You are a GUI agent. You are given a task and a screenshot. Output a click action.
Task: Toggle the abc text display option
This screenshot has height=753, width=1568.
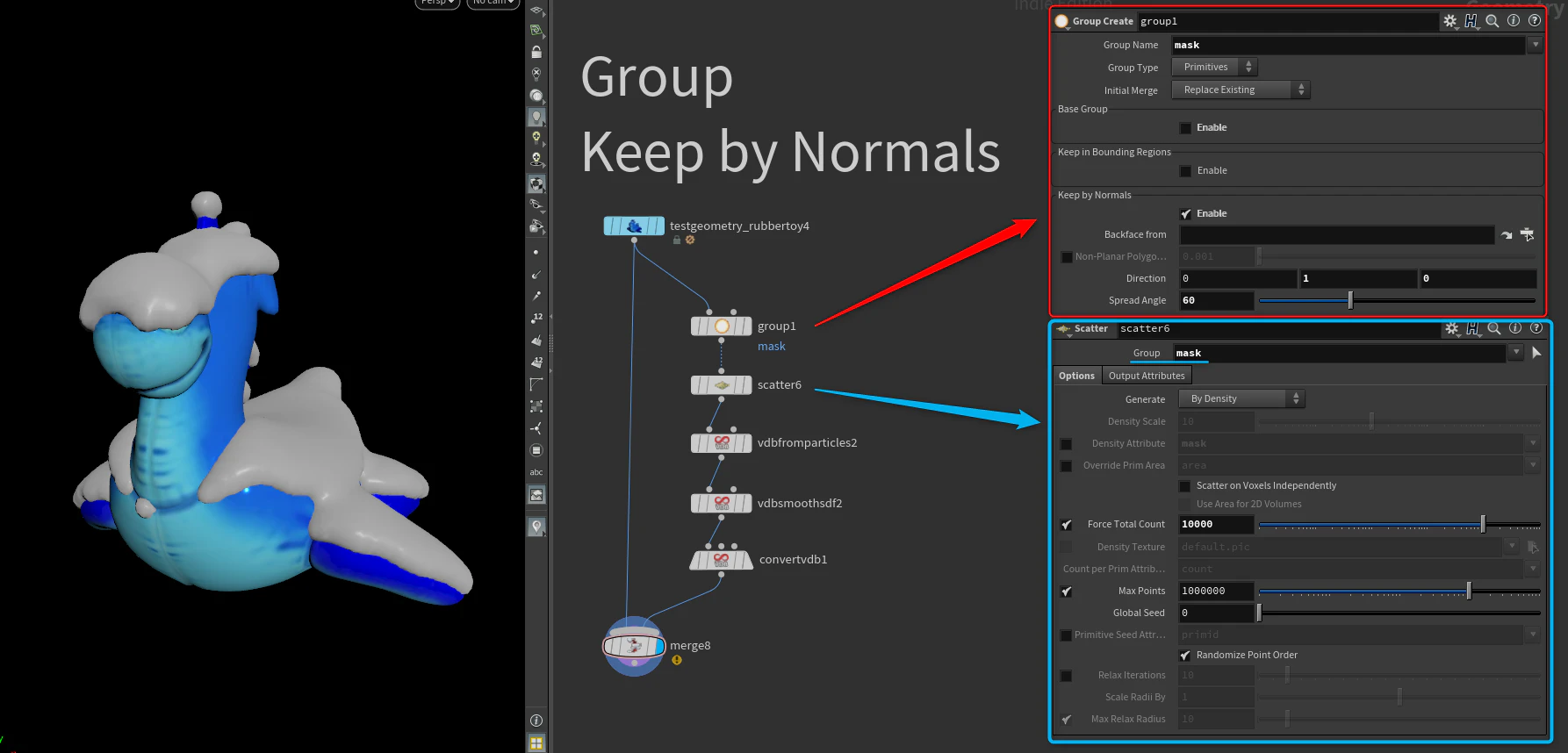pos(536,472)
